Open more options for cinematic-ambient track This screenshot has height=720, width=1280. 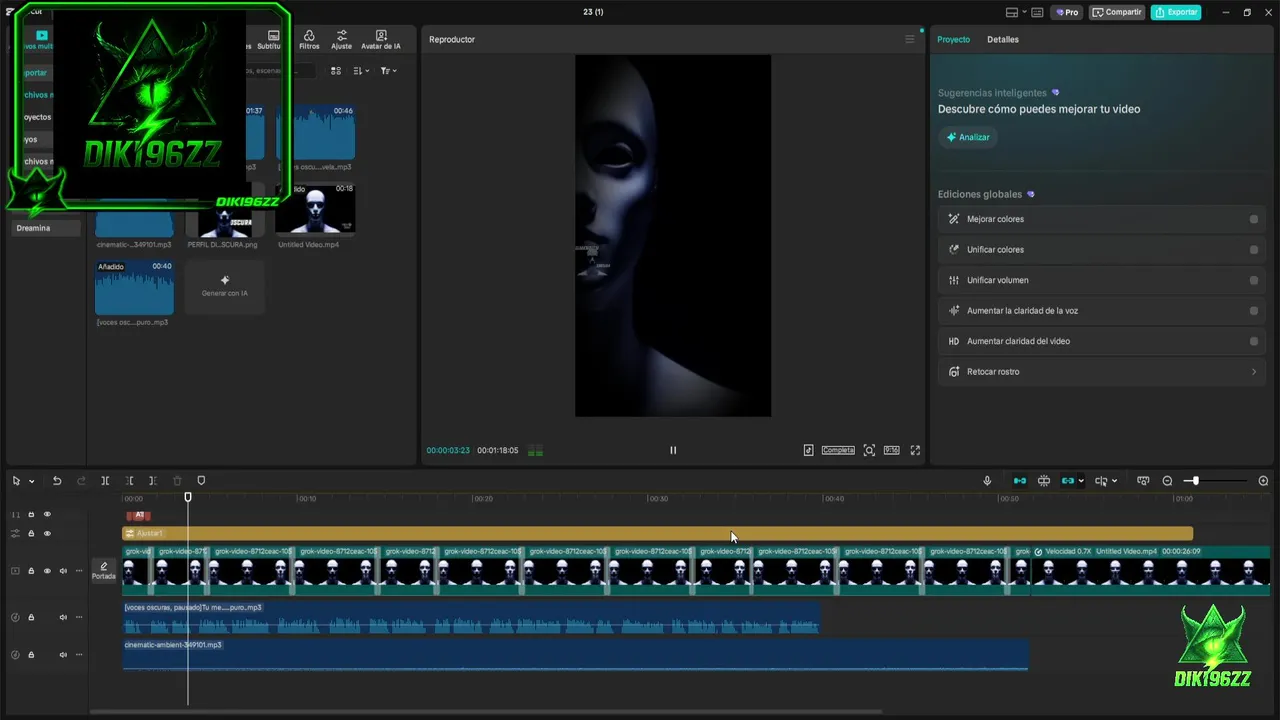pos(79,655)
